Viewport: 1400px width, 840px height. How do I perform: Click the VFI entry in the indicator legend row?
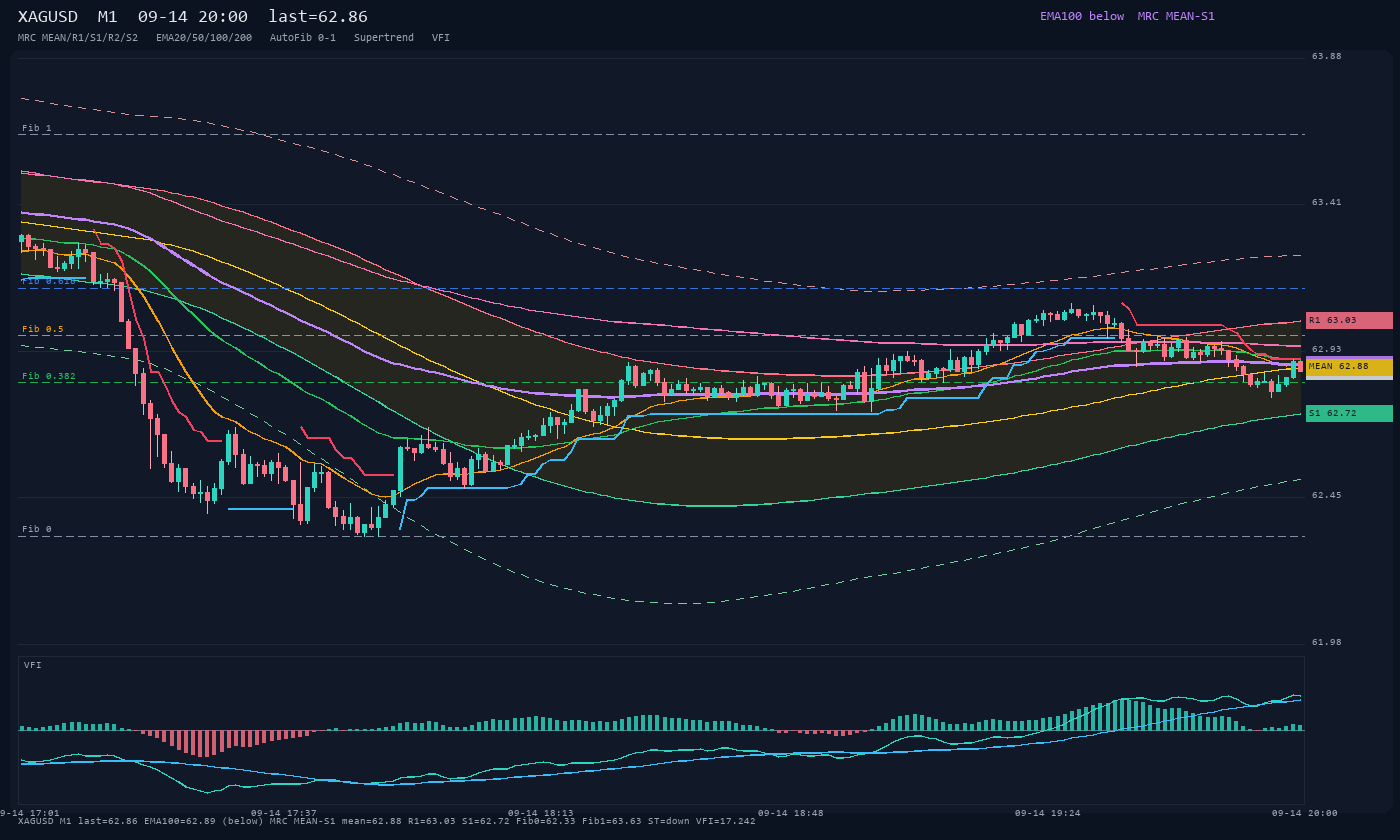click(441, 38)
